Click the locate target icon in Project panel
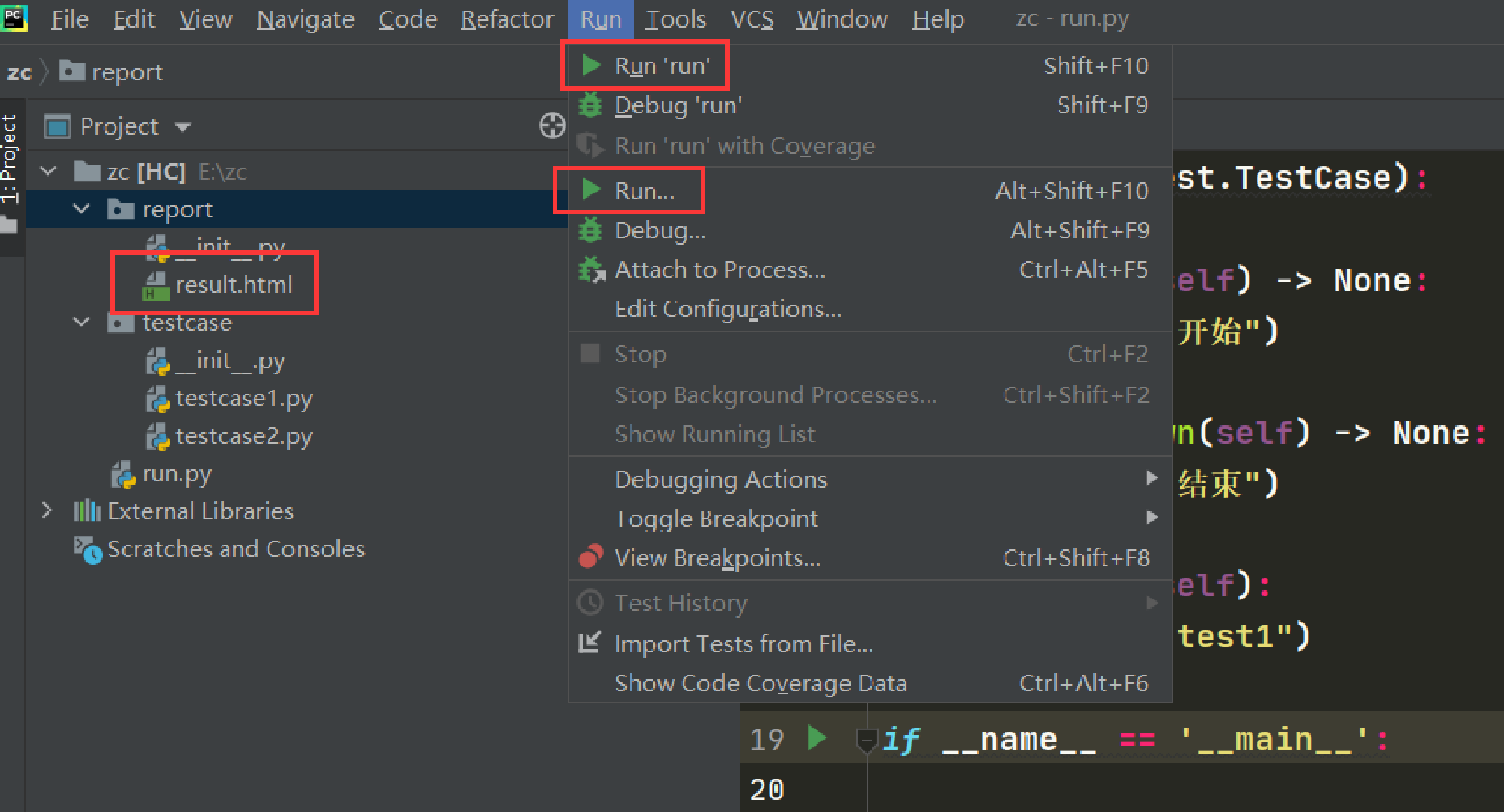 552,126
